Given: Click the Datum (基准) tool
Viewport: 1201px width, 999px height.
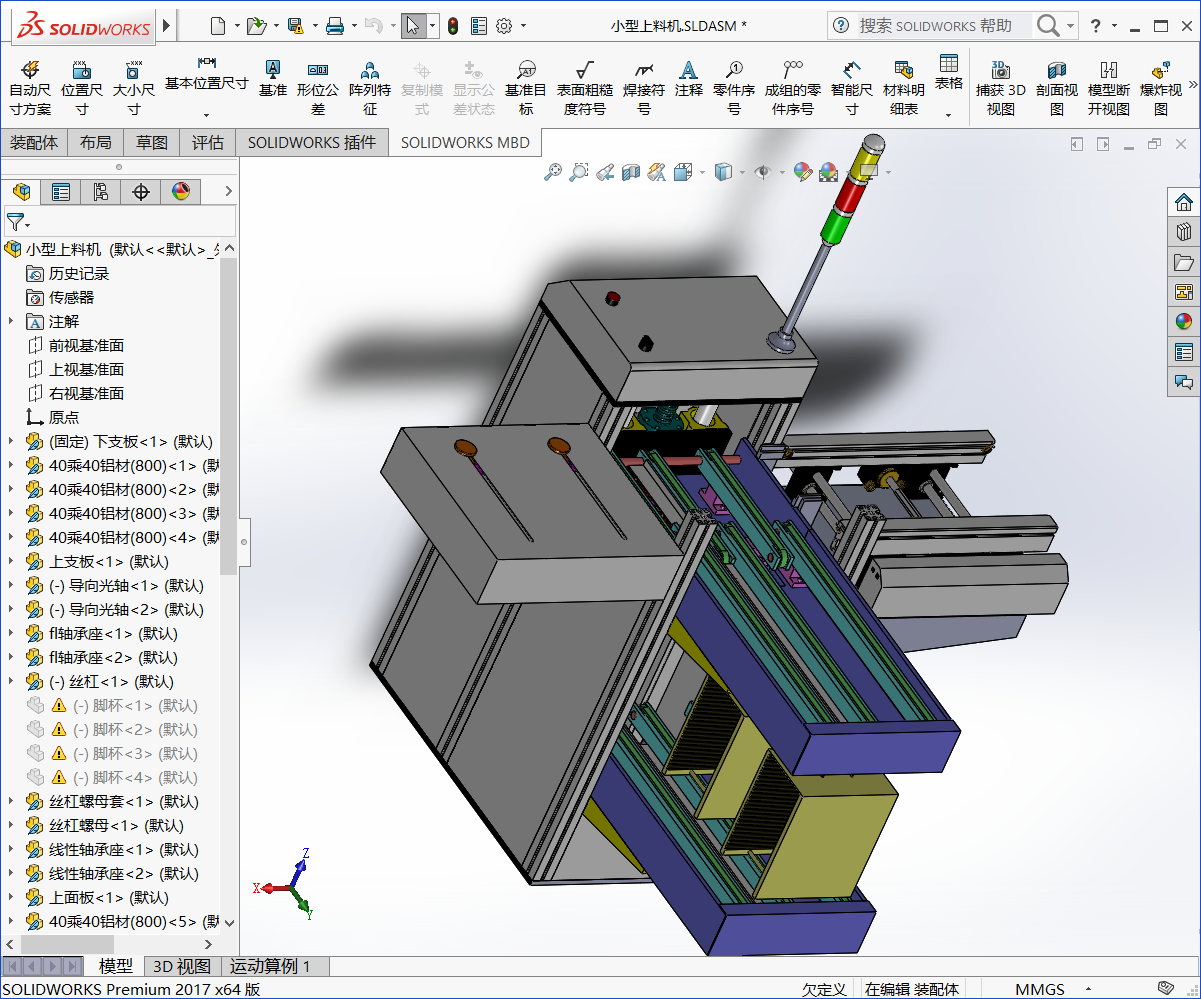Looking at the screenshot, I should tap(273, 78).
